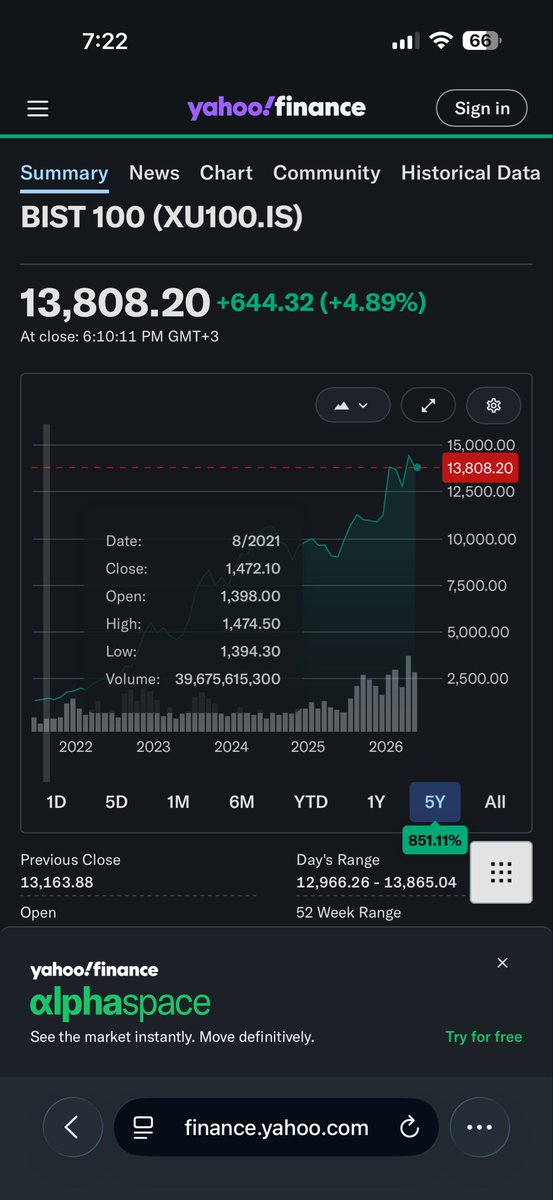The height and width of the screenshot is (1200, 553).
Task: Tap the 2024 label on the chart axis
Action: (231, 747)
